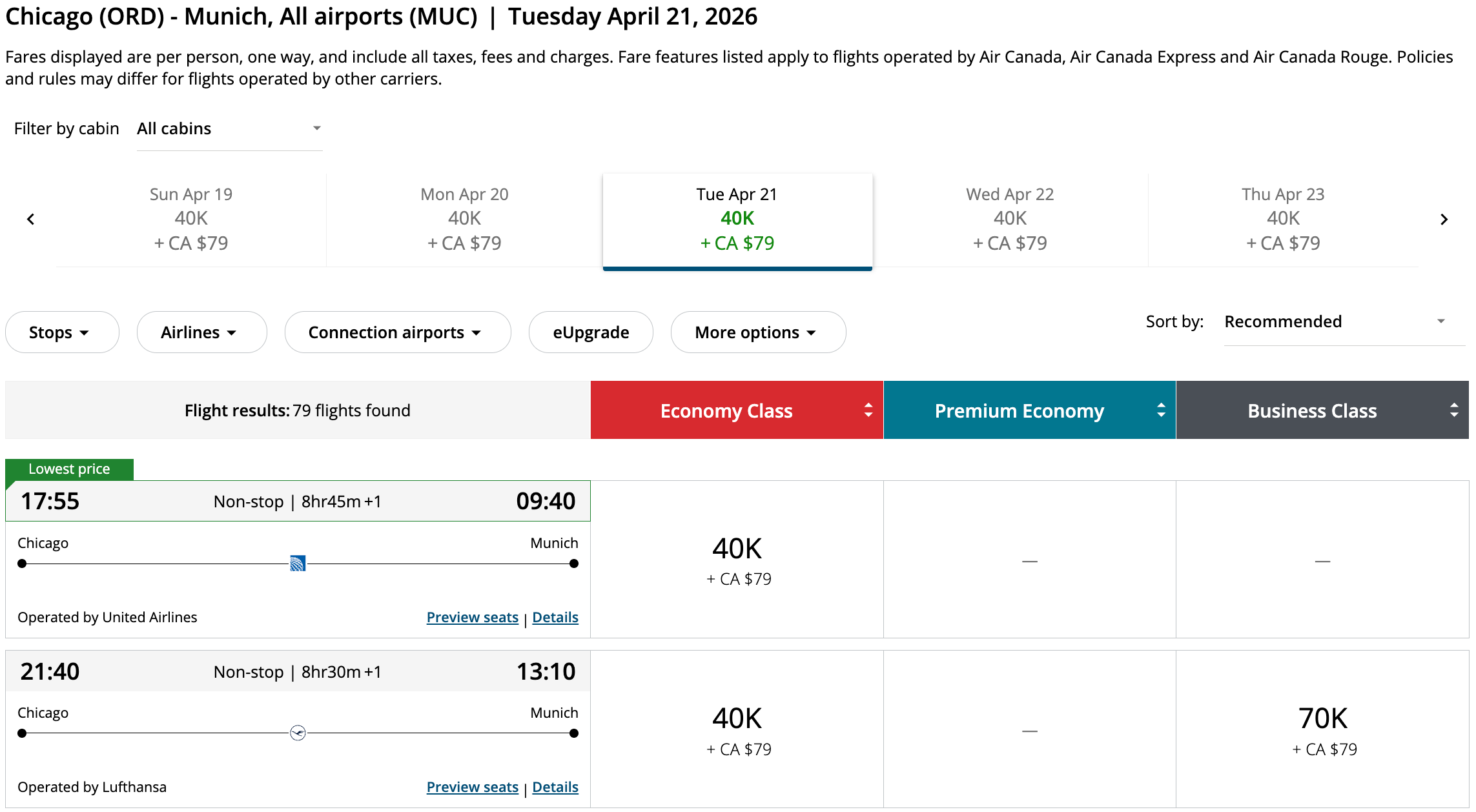The width and height of the screenshot is (1476, 812).
Task: Click the Lufthansa logo icon
Action: click(x=298, y=733)
